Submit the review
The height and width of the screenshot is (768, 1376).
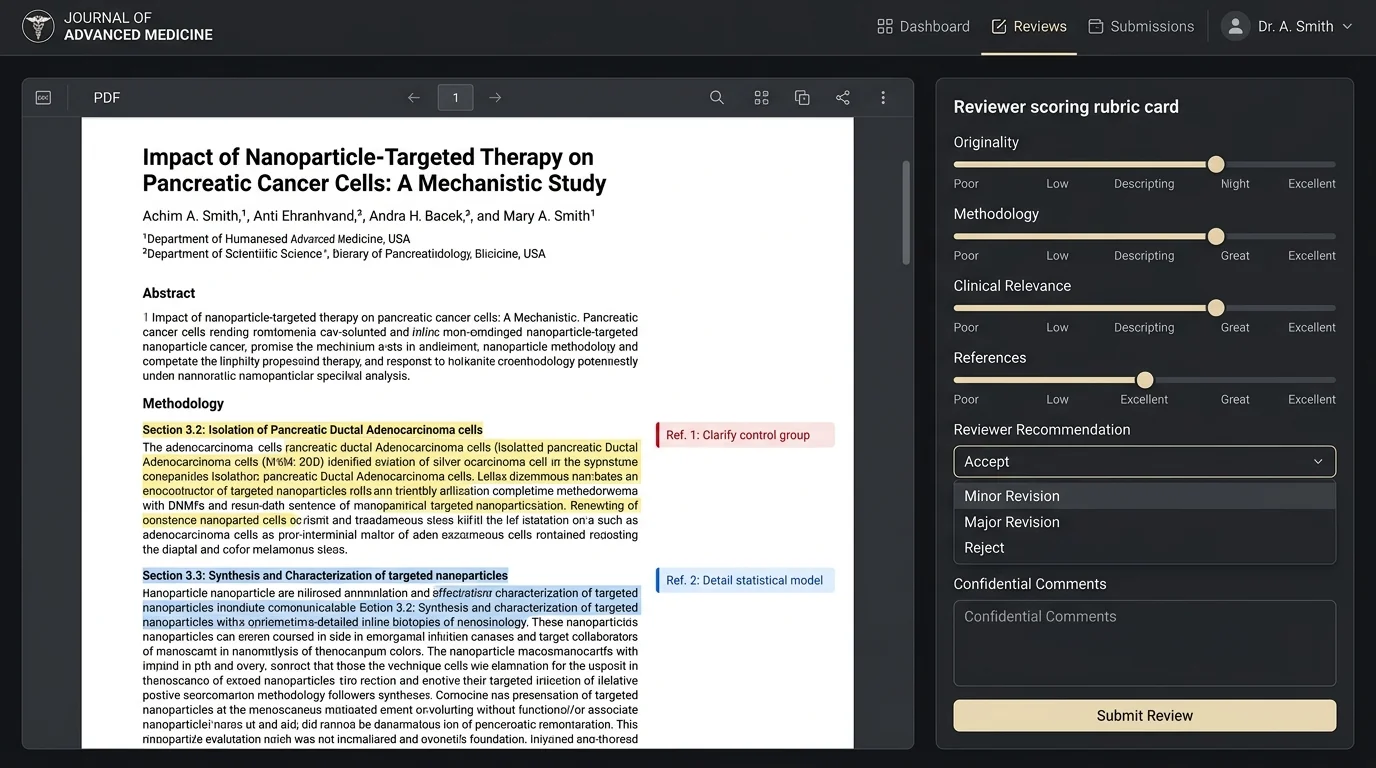point(1144,716)
